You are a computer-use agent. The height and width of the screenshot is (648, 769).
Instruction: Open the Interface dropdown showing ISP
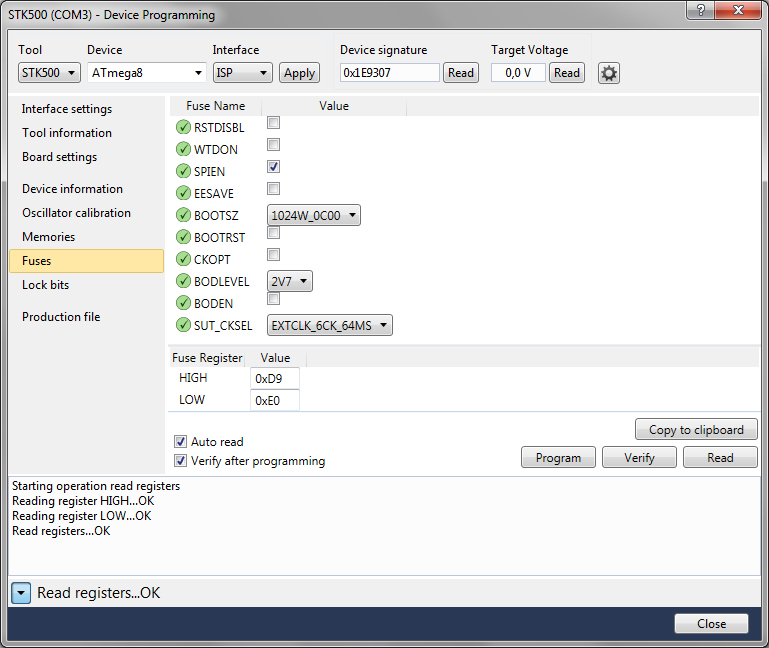tap(242, 73)
